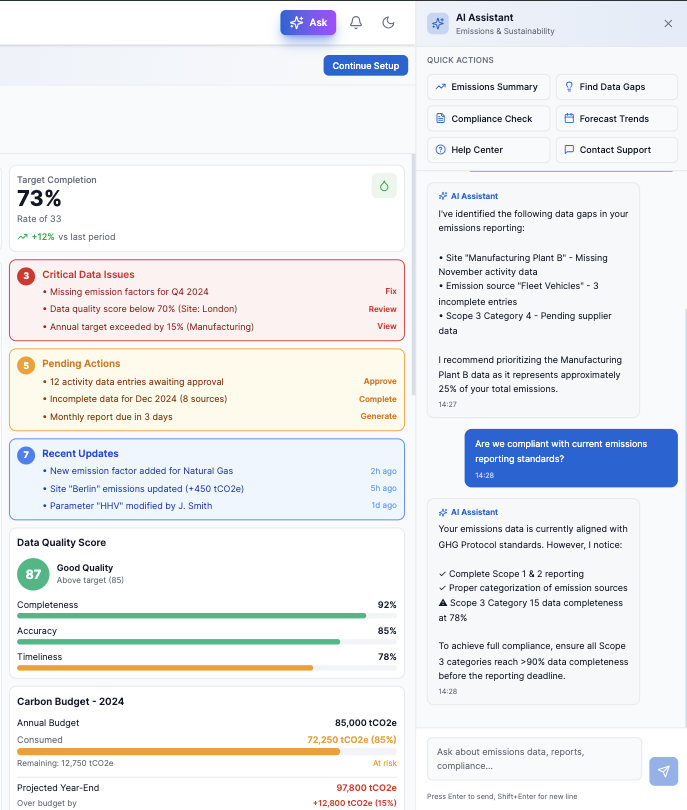Click the water droplet icon on Target Completion card
Viewport: 687px width, 810px height.
tap(384, 185)
